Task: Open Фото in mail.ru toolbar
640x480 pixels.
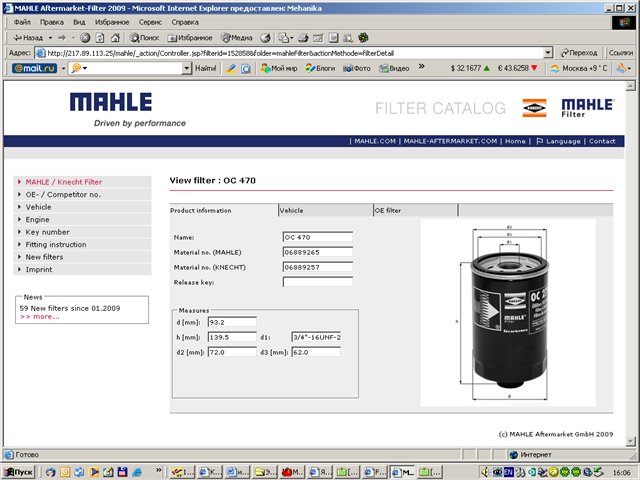Action: [x=357, y=68]
